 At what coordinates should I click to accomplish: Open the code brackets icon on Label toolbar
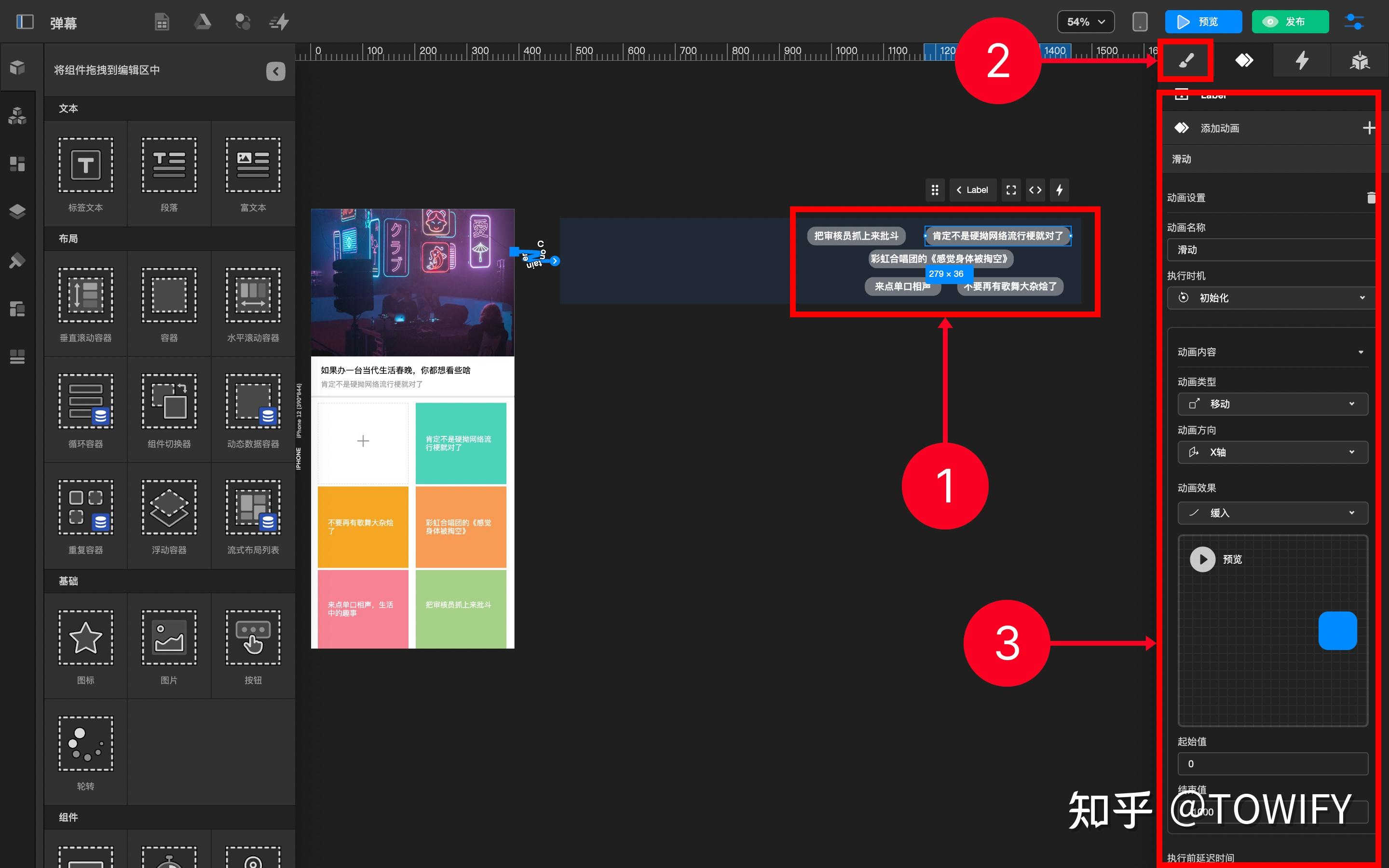1035,190
